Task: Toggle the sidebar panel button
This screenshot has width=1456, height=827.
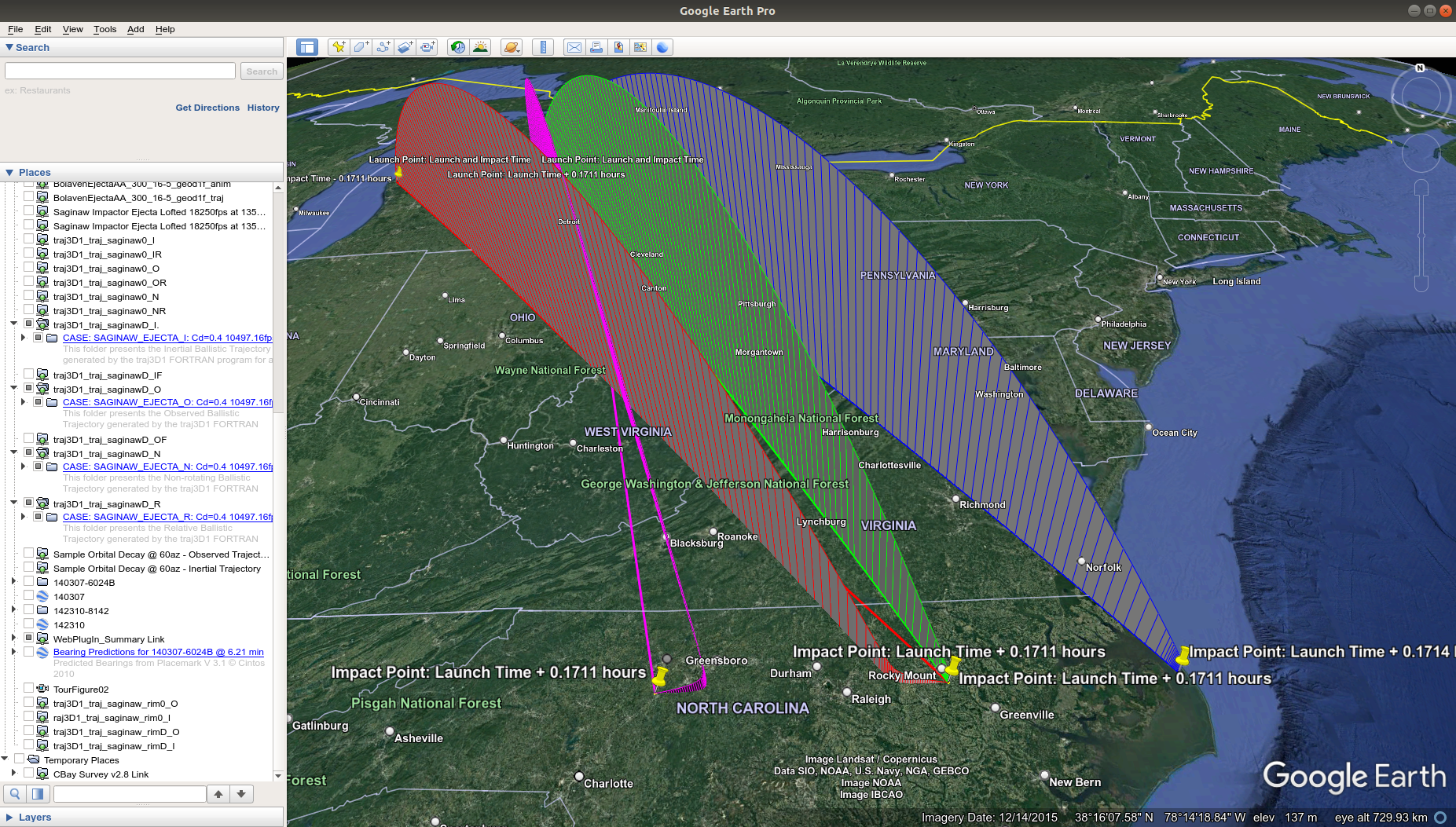Action: coord(307,47)
